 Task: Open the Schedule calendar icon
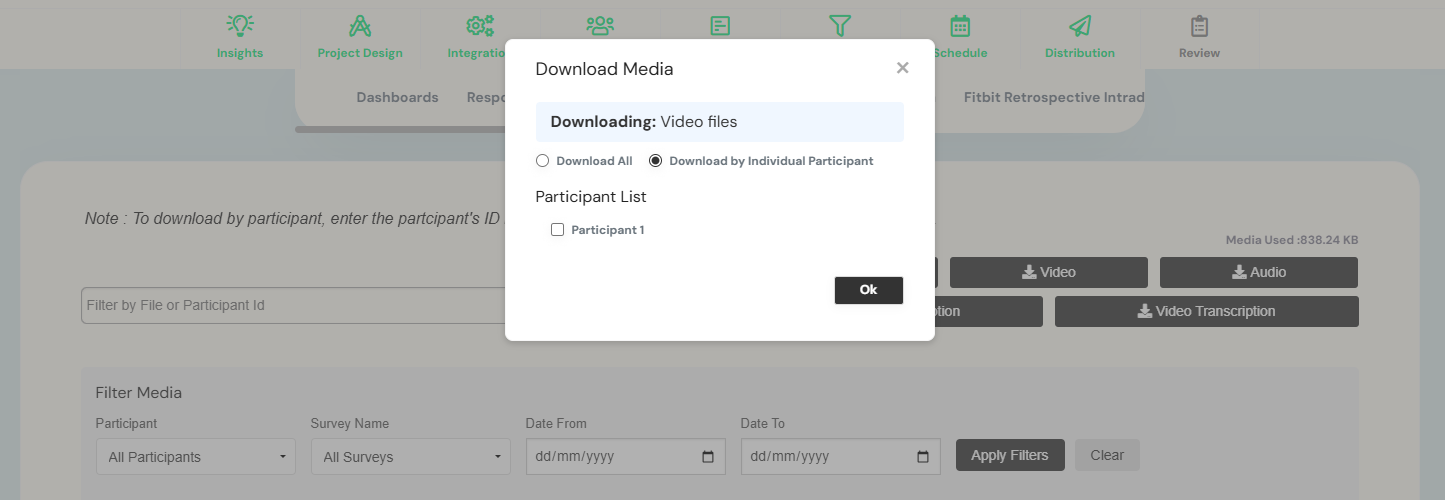coord(960,26)
